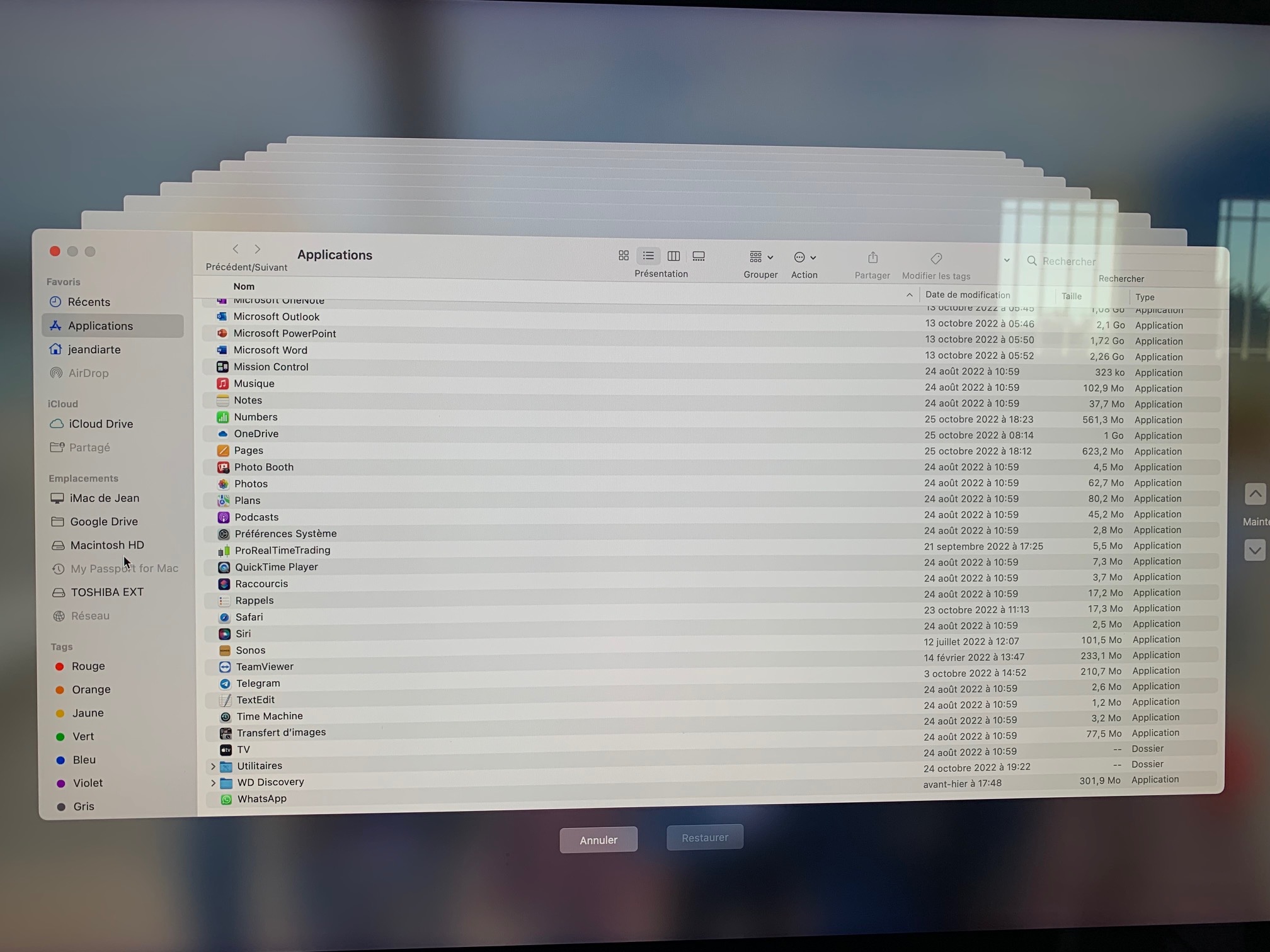
Task: Click the Partager share icon
Action: point(872,258)
